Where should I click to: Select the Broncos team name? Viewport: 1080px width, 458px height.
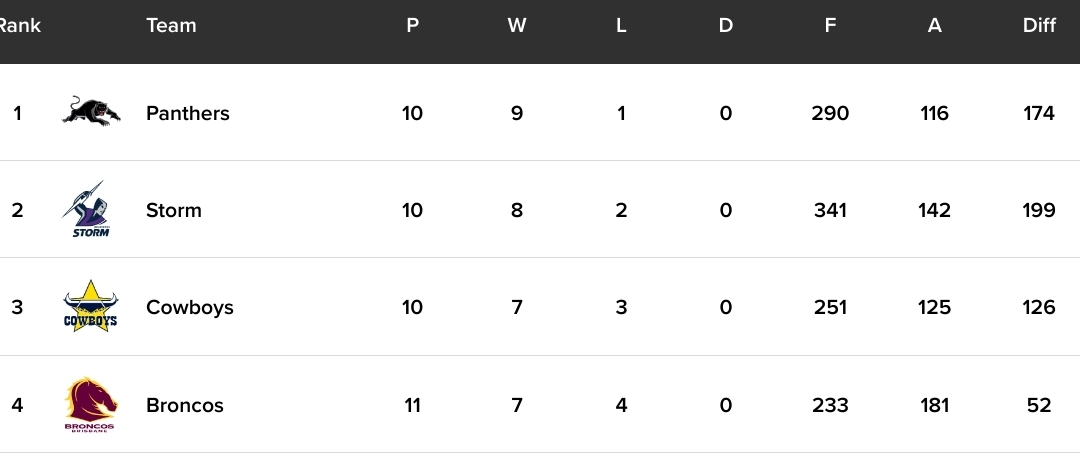click(x=185, y=405)
